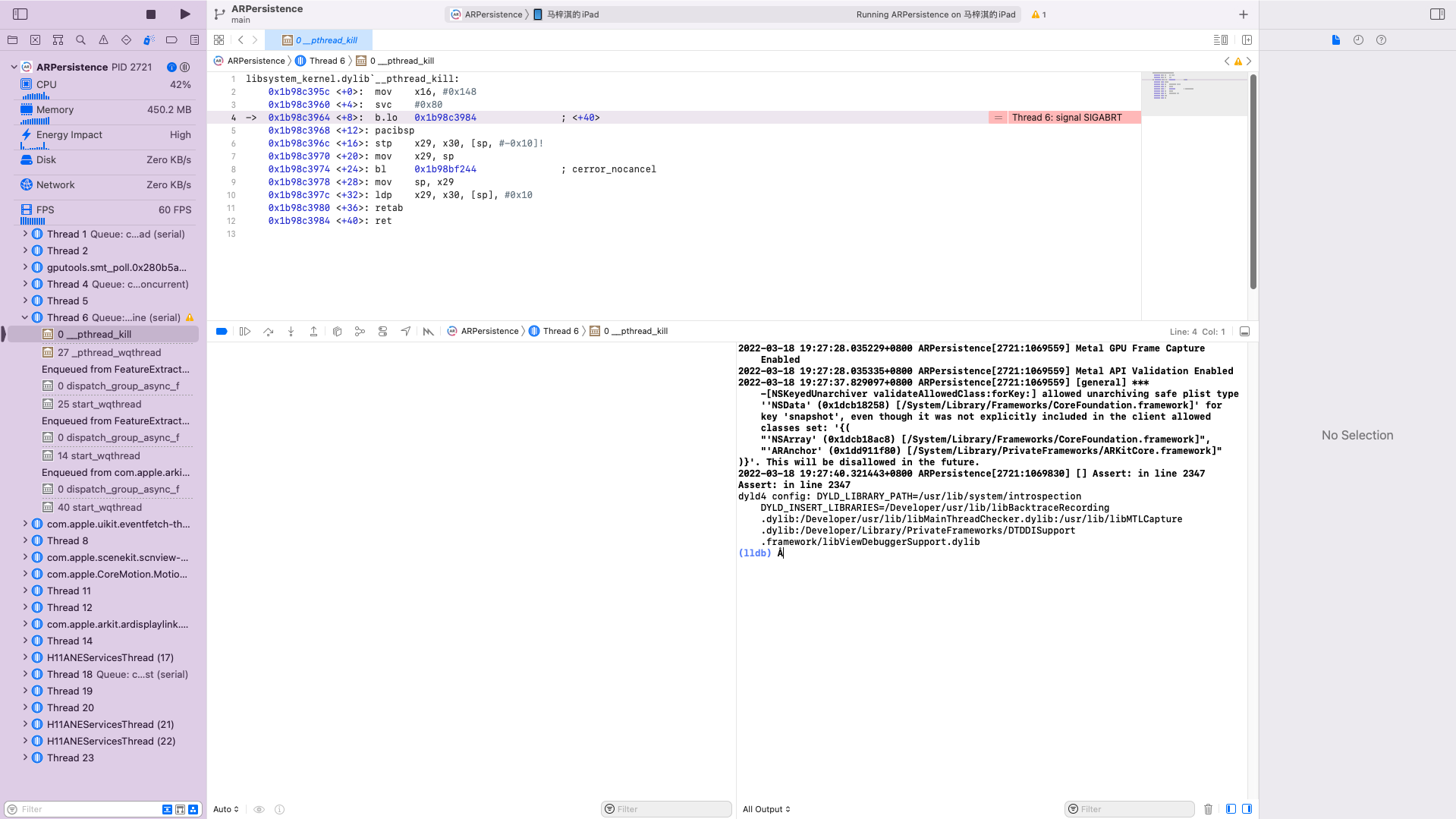The width and height of the screenshot is (1456, 819).
Task: Click the Run play button
Action: pyautogui.click(x=185, y=14)
